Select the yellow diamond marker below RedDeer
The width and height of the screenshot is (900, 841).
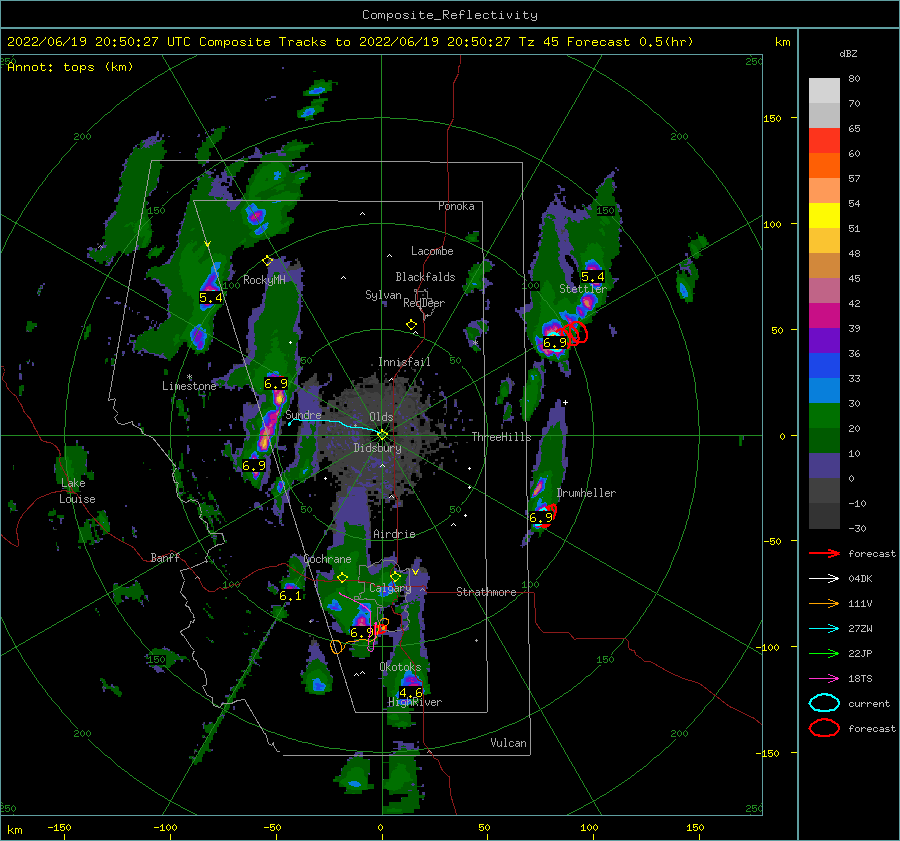pos(411,325)
